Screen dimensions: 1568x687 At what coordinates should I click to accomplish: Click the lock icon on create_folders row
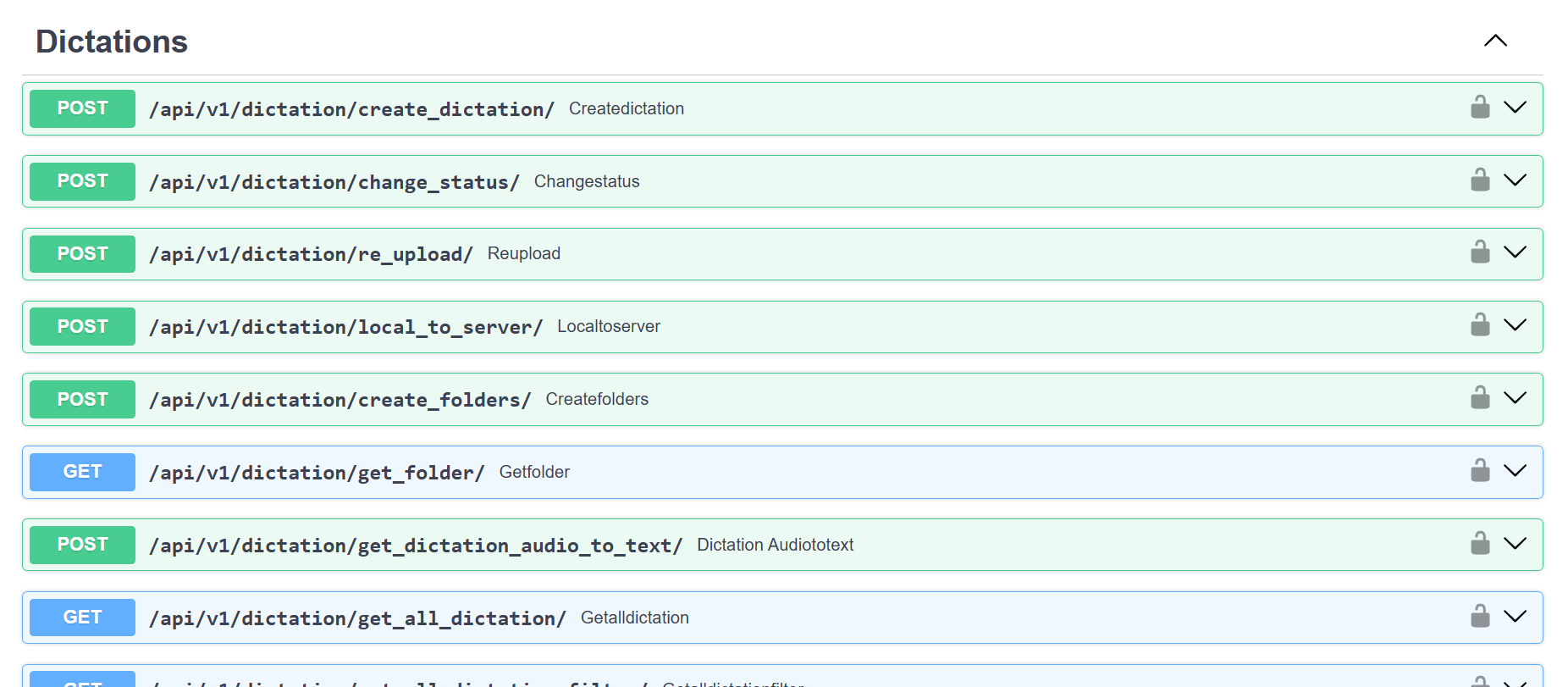(x=1480, y=398)
